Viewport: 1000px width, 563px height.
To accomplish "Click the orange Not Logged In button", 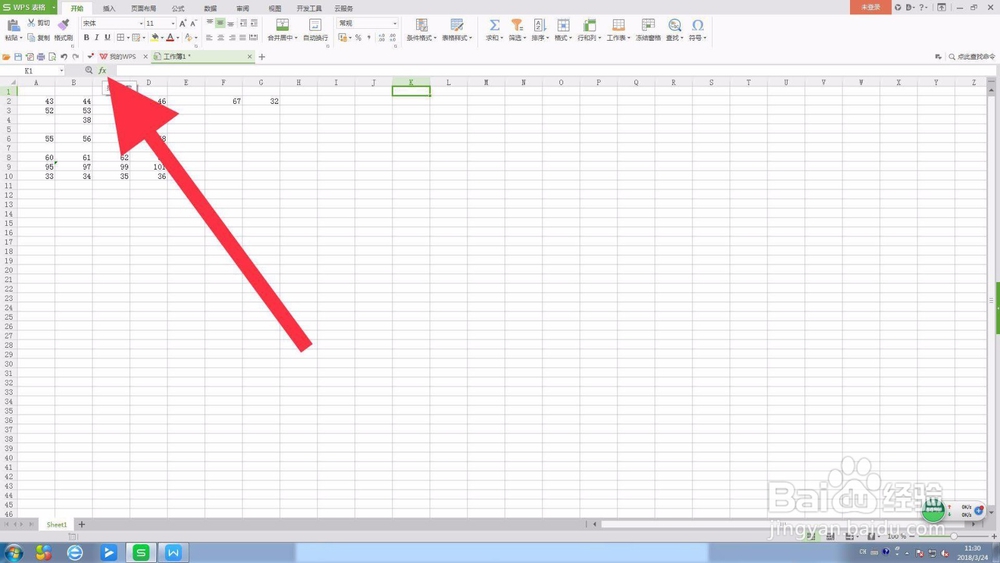I will coord(871,7).
